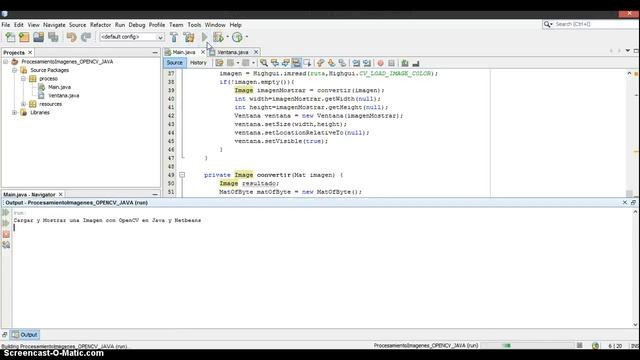
Task: Close the Projects panel tab
Action: coord(30,53)
